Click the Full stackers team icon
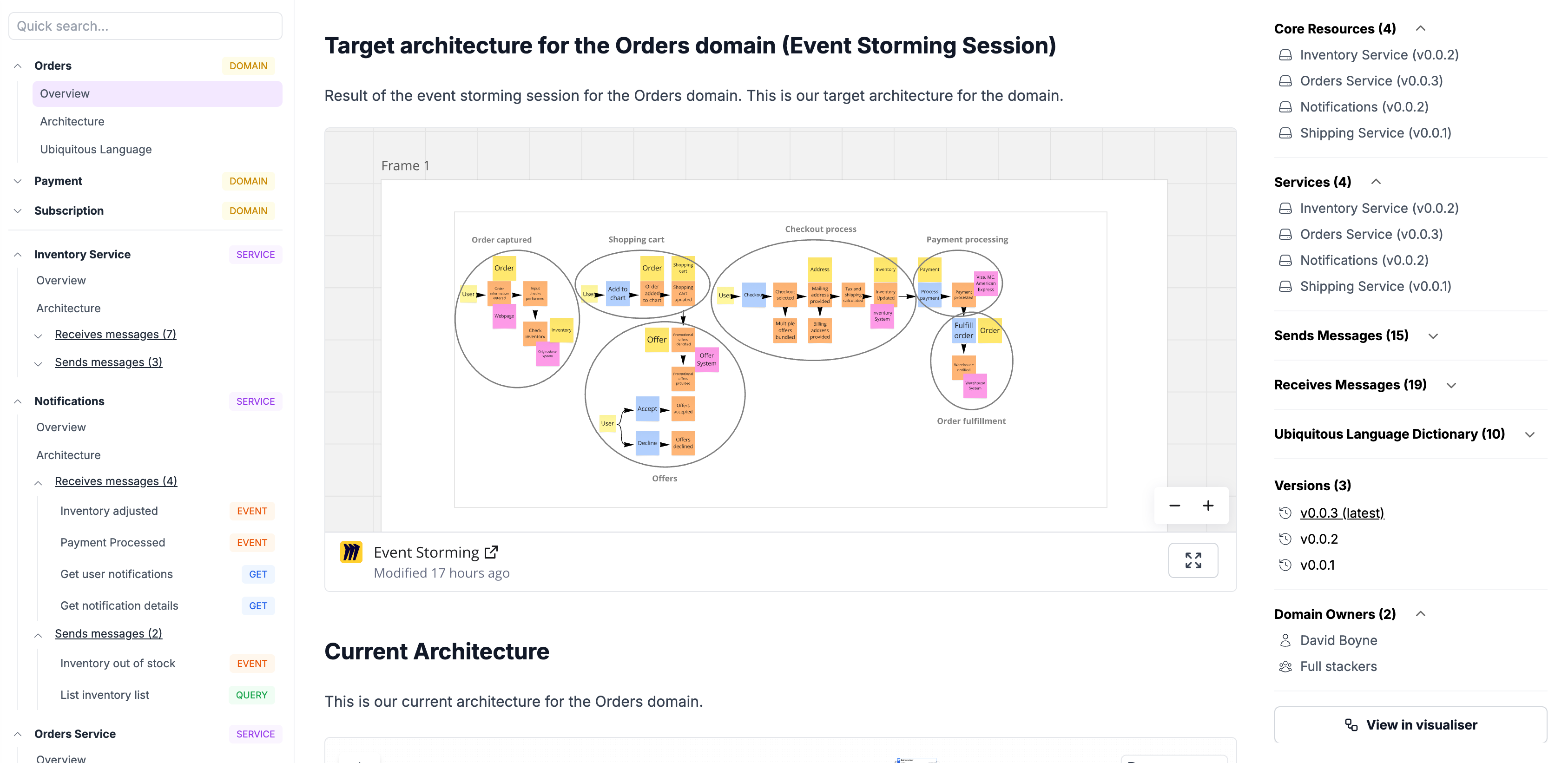1568x763 pixels. tap(1285, 666)
